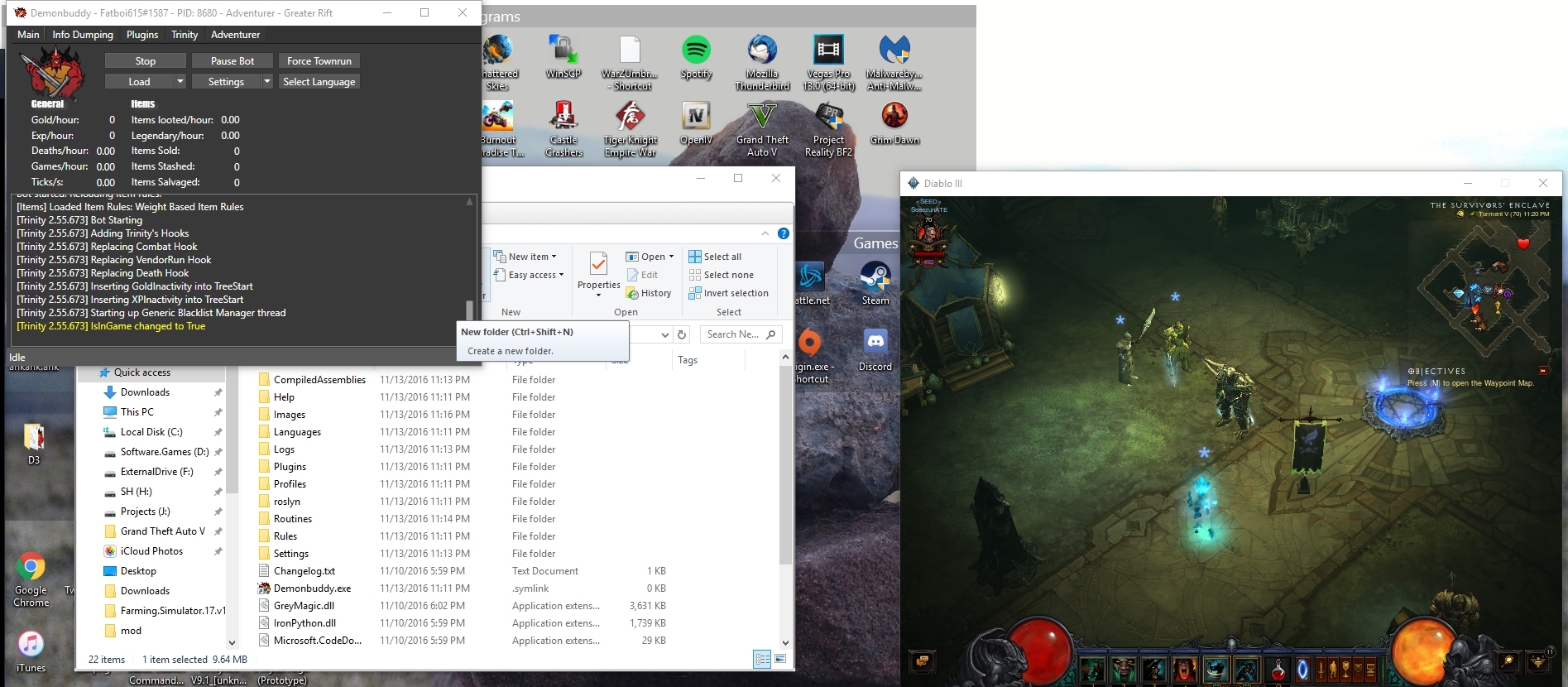Launch Steam from the Games group
This screenshot has width=1568, height=687.
pos(875,283)
